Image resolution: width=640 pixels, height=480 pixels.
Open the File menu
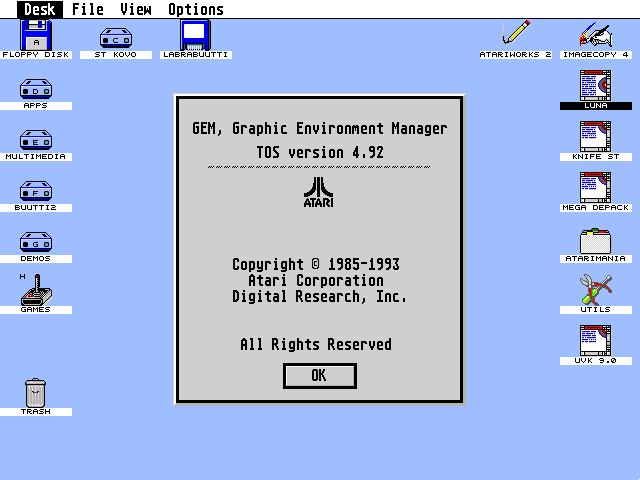(87, 9)
